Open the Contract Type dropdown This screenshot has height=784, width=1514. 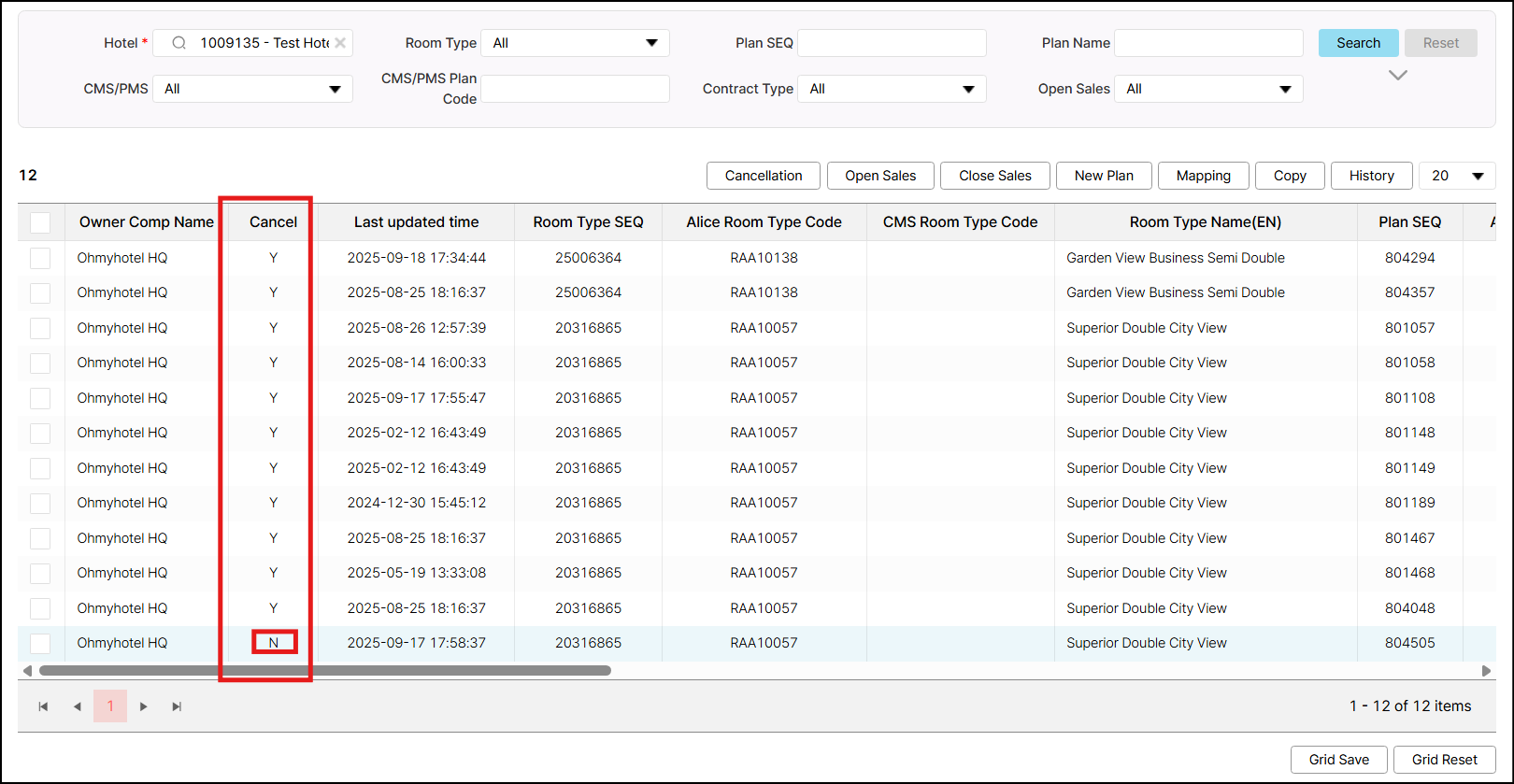click(892, 89)
